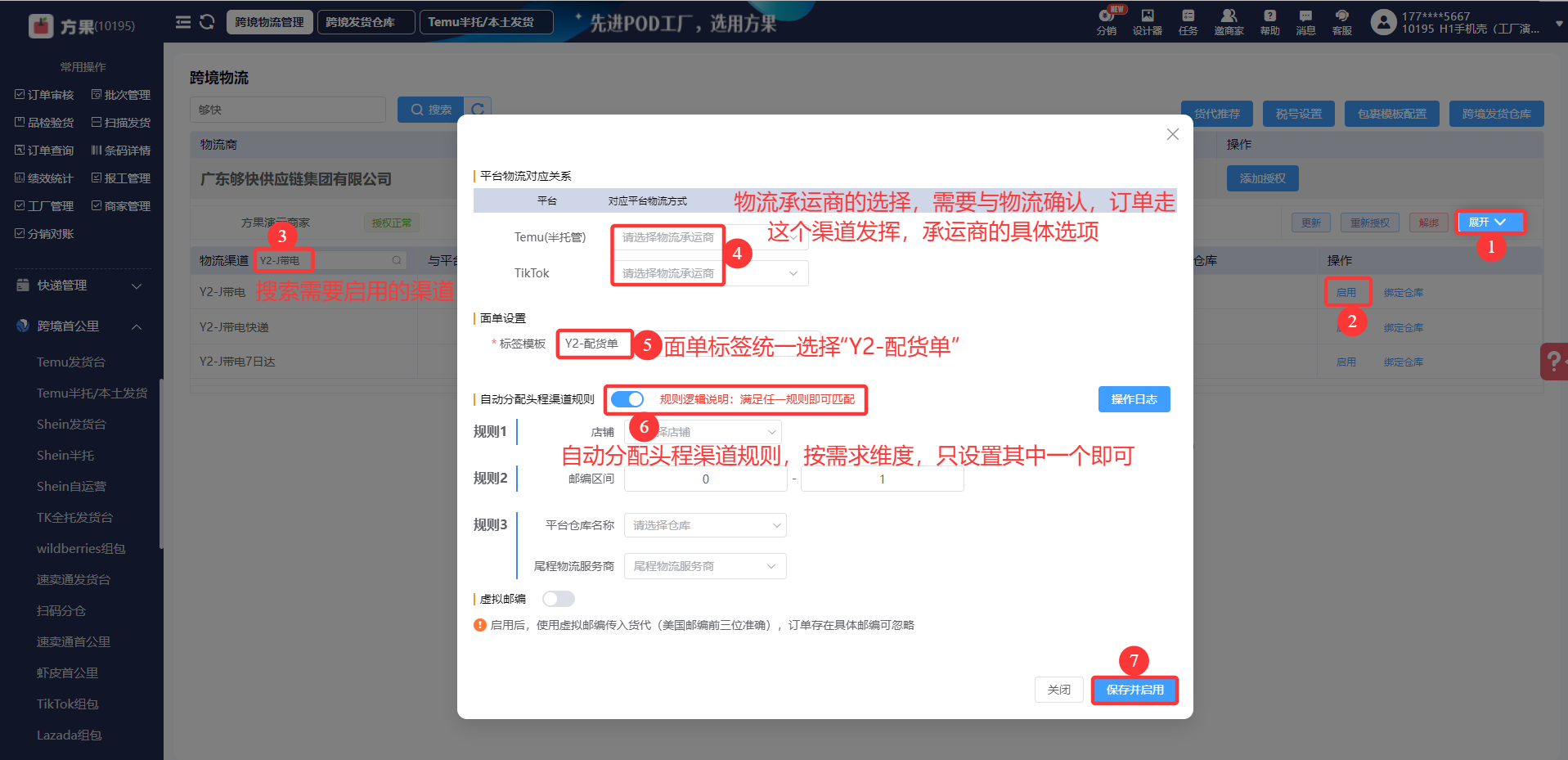Open the account menu arrow beside username
The image size is (1568, 760).
[x=1558, y=23]
